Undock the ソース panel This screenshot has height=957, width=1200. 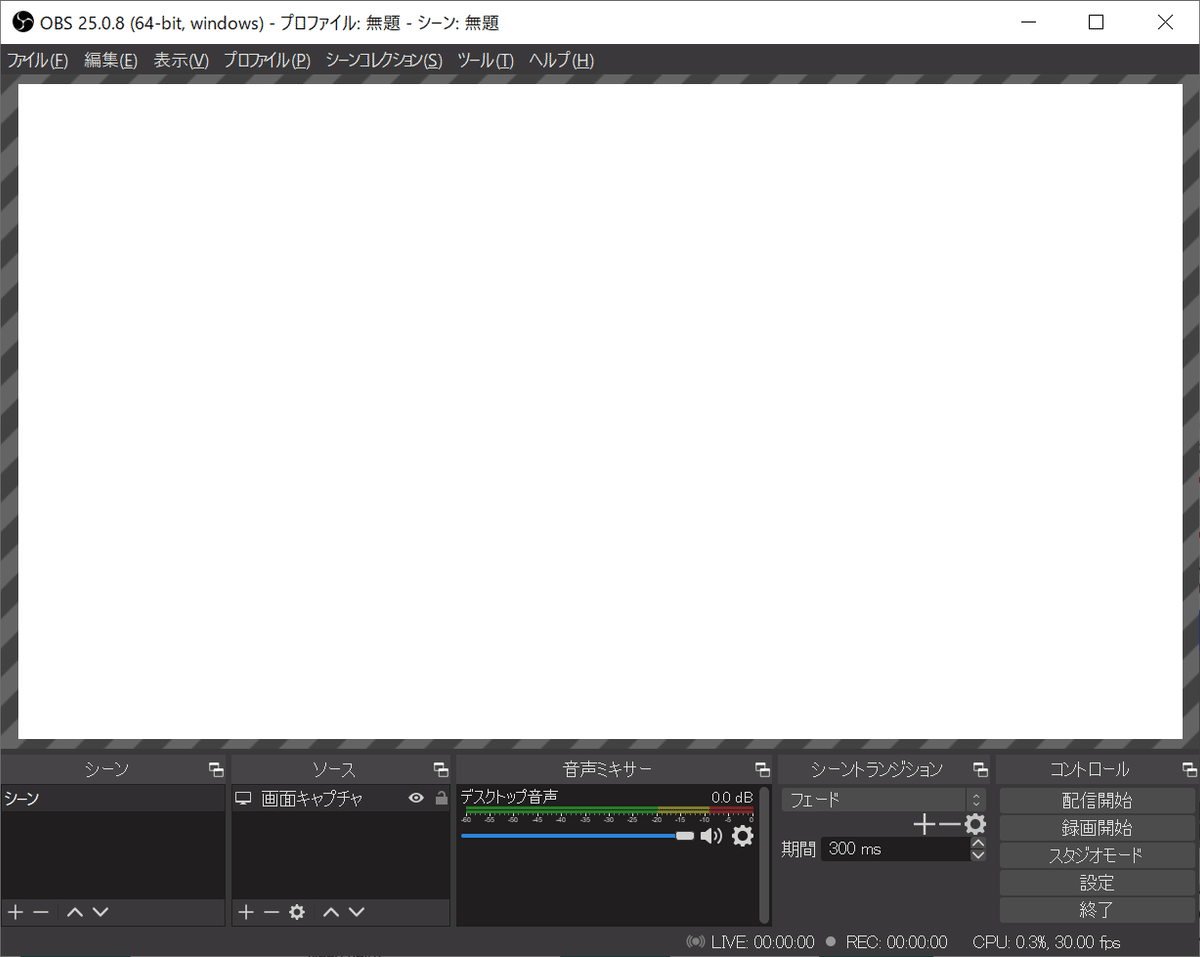point(441,769)
